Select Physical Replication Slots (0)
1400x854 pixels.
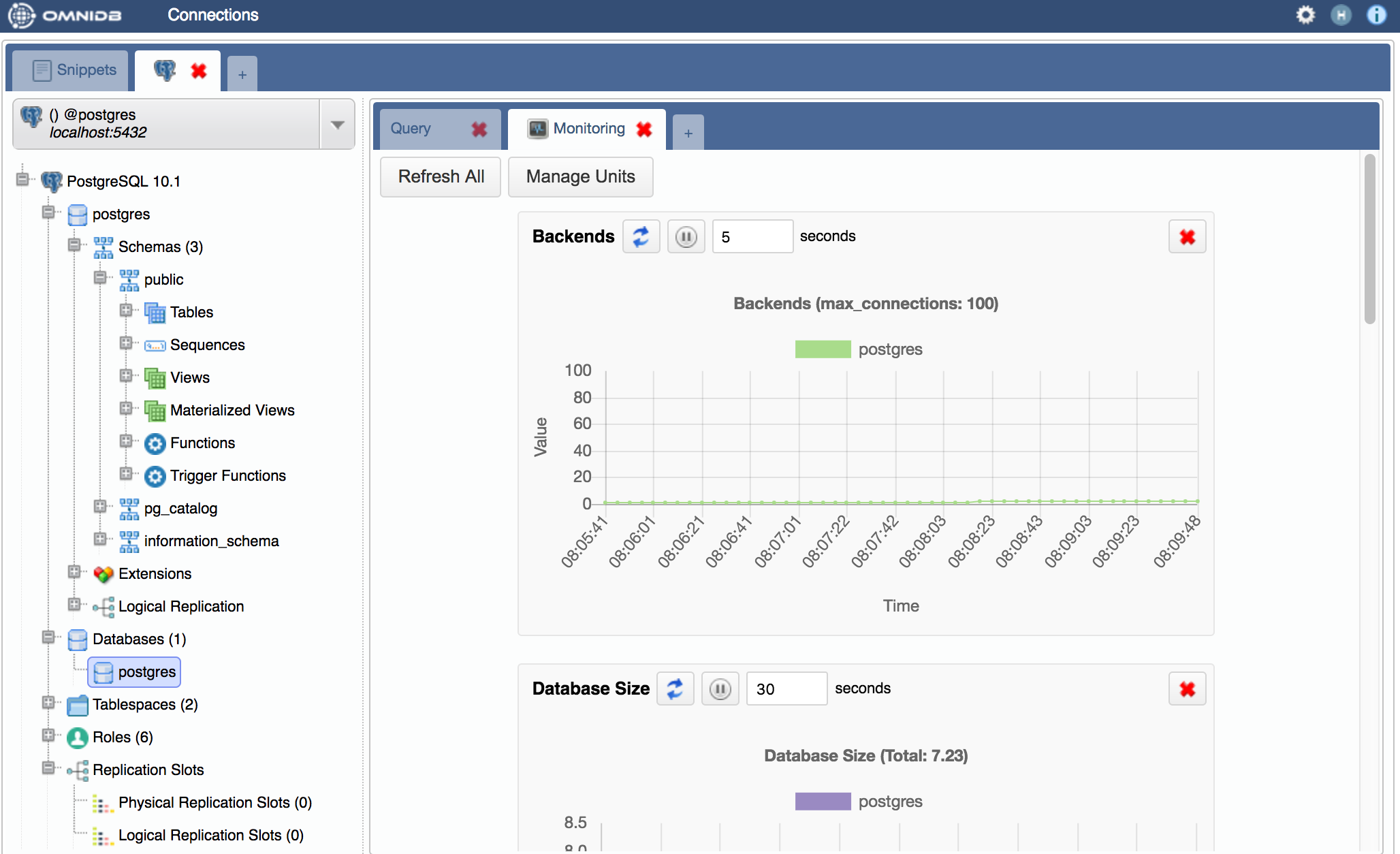[x=215, y=803]
